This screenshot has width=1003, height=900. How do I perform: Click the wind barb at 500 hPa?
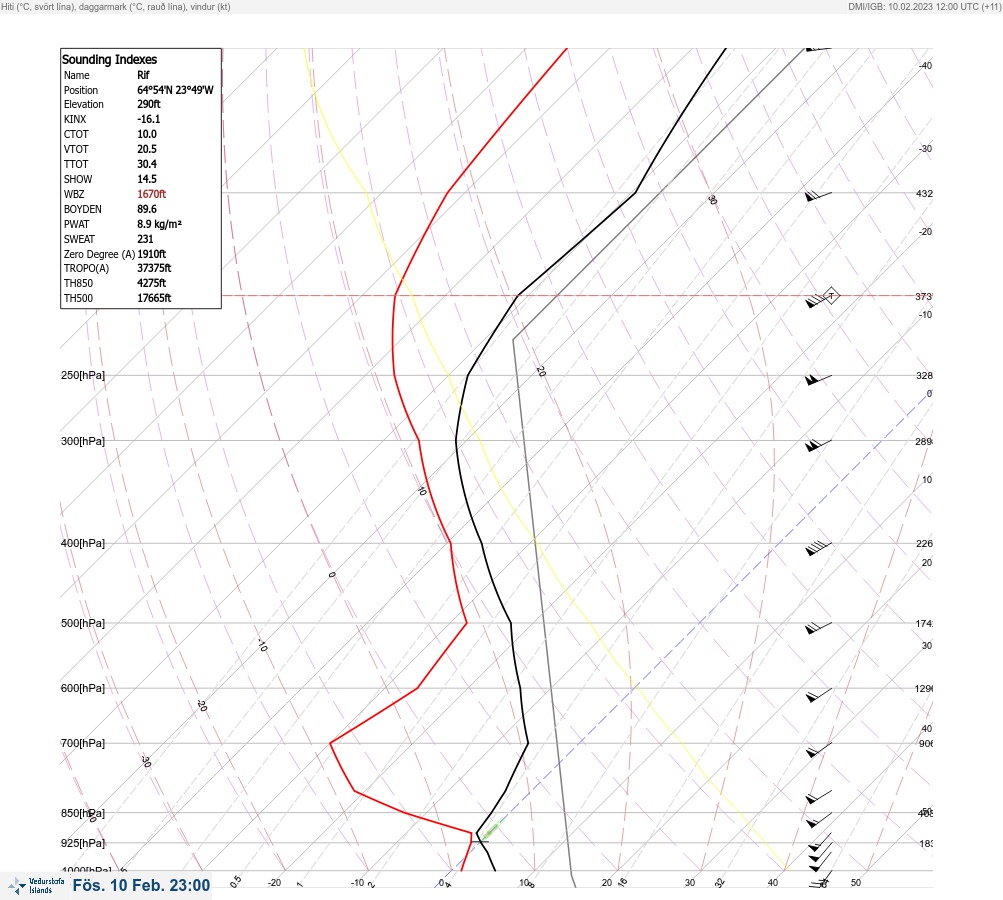click(818, 628)
